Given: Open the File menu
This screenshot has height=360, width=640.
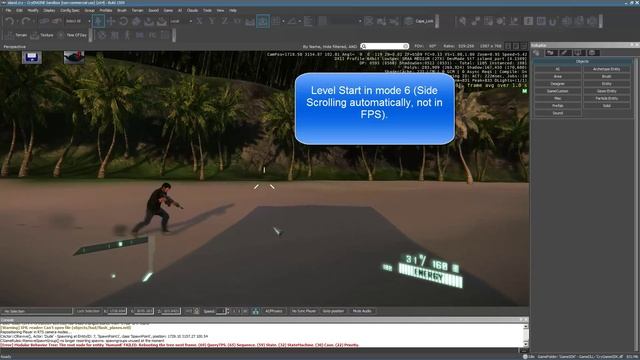Looking at the screenshot, I should coord(8,10).
